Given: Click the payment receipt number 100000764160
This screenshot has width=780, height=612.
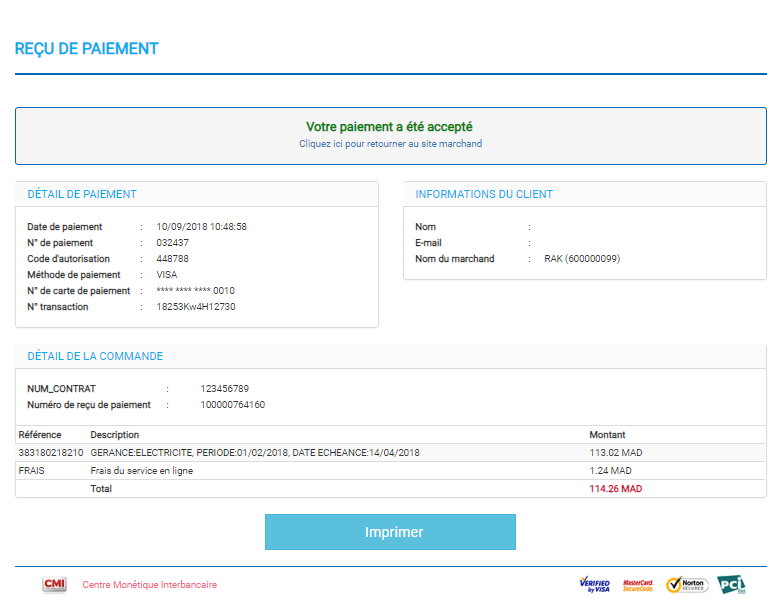Looking at the screenshot, I should [232, 405].
